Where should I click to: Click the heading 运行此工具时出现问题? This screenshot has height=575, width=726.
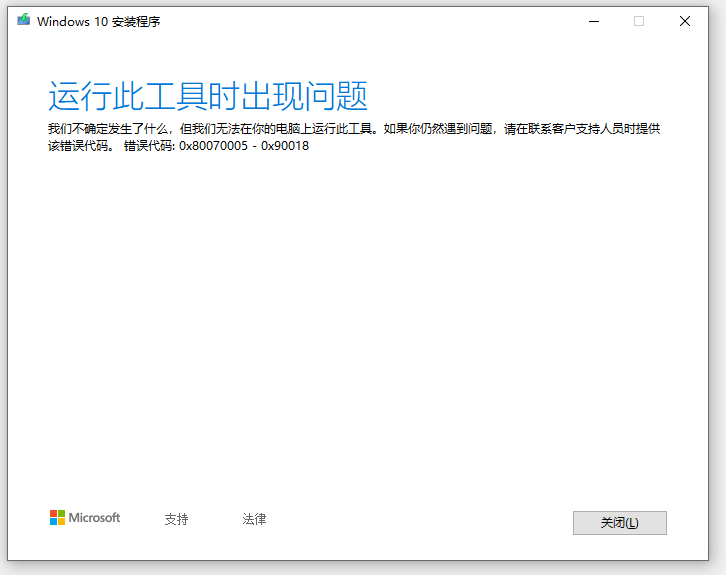[x=208, y=96]
